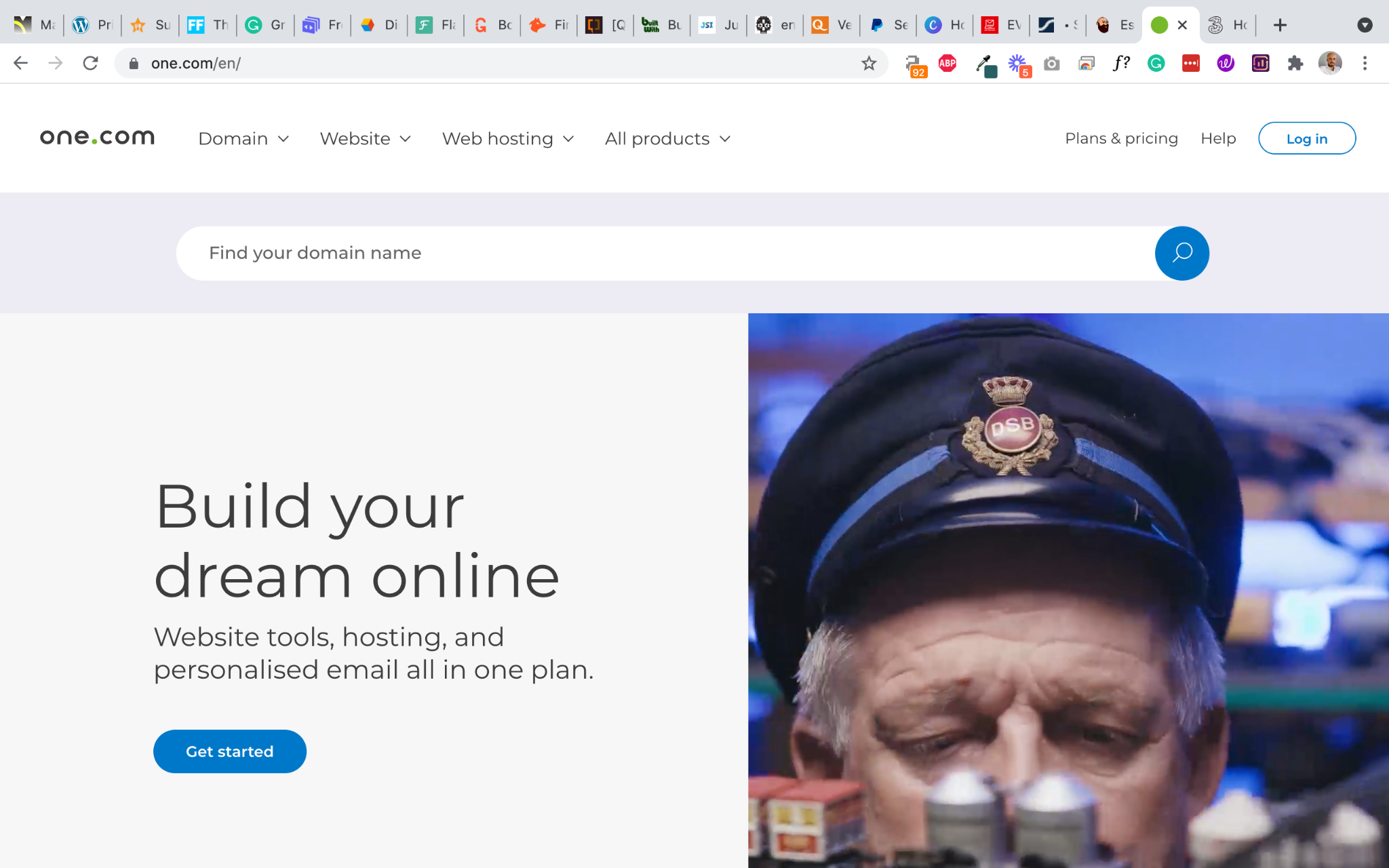Open the Extensions puzzle piece menu

click(1295, 63)
